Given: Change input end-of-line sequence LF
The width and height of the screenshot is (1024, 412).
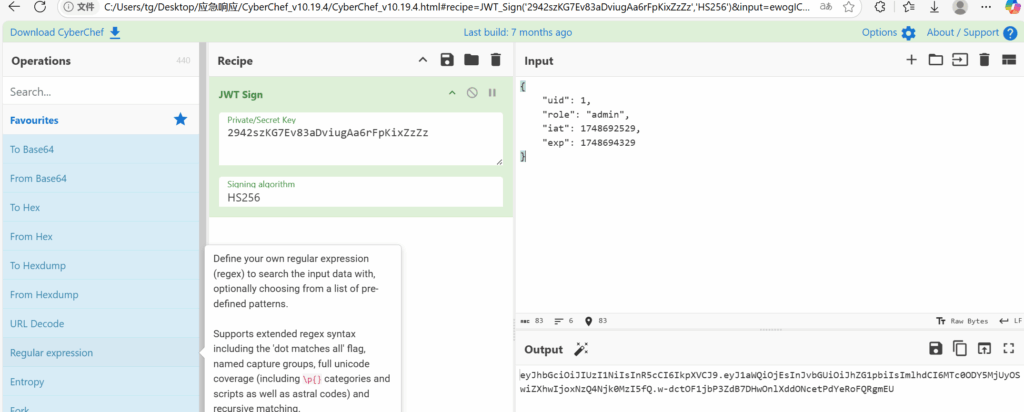Looking at the screenshot, I should 1010,321.
